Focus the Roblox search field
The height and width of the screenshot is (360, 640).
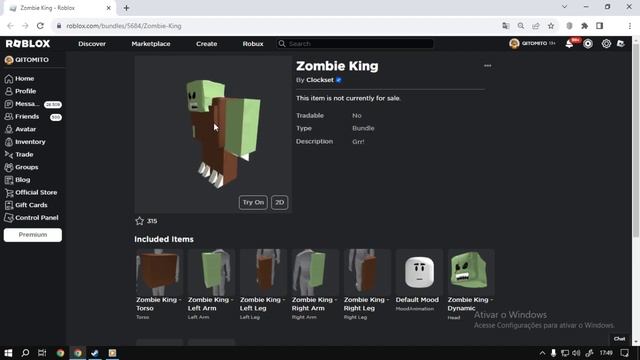355,44
